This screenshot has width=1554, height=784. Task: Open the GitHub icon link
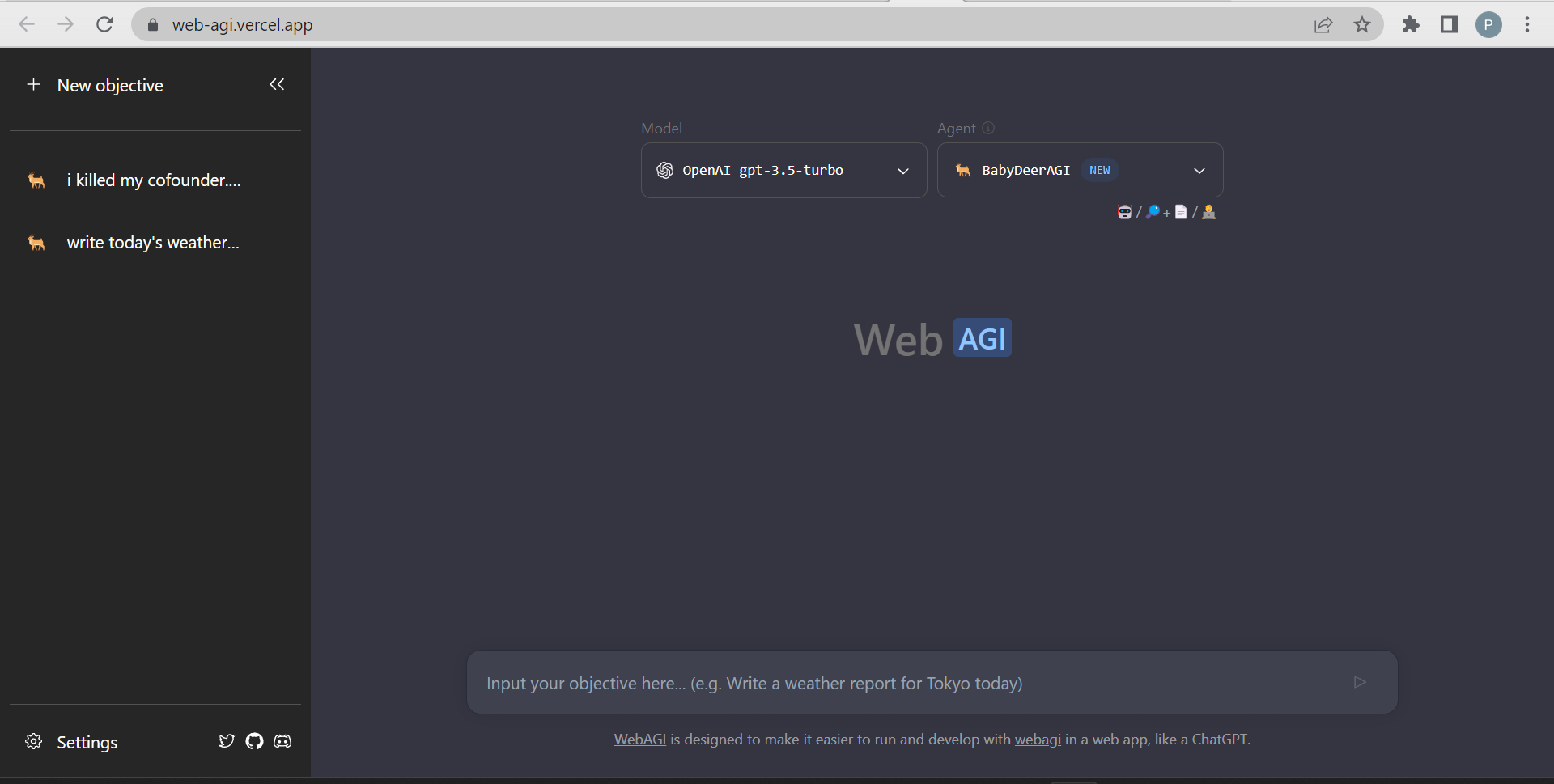tap(254, 741)
